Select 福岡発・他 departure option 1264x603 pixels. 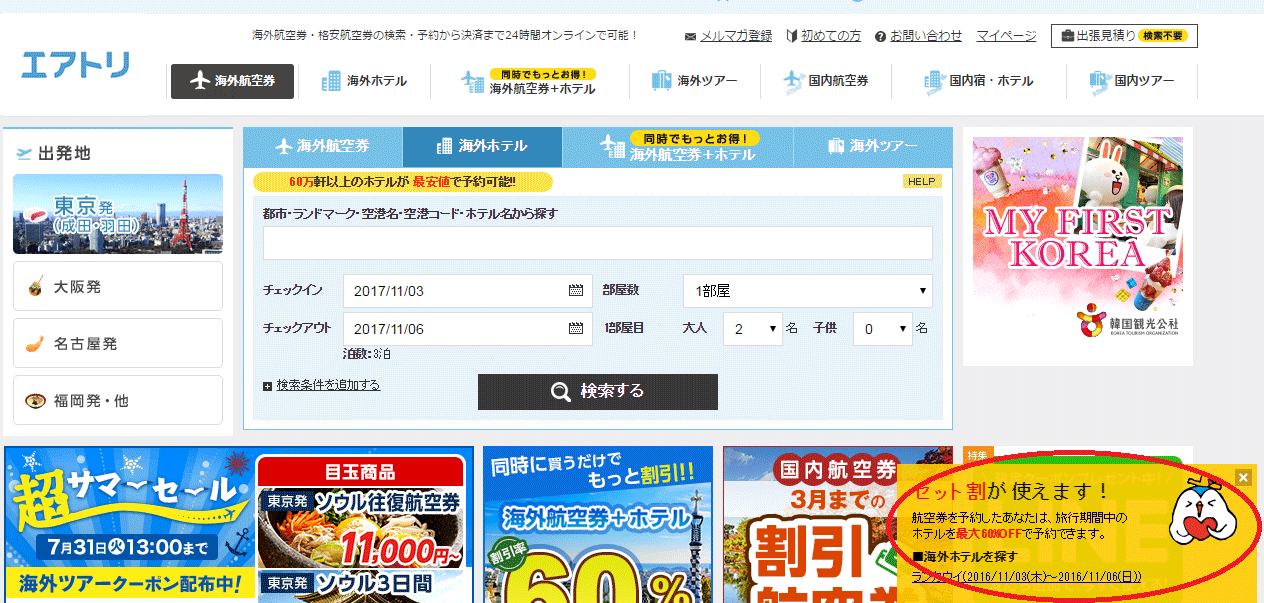(118, 401)
